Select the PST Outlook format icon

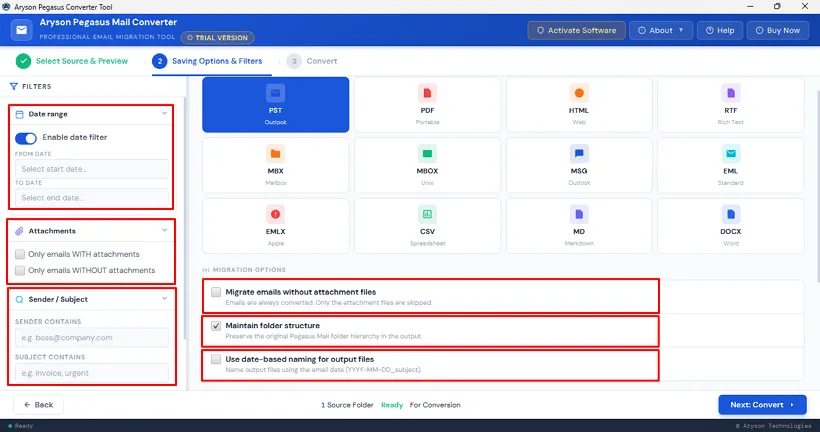point(275,93)
